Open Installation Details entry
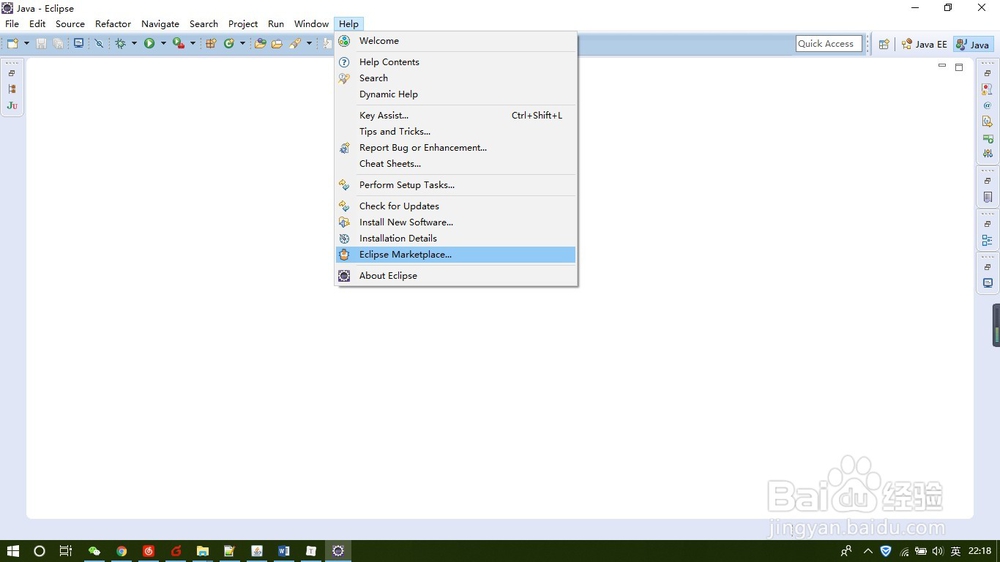This screenshot has height=562, width=1000. (456, 239)
